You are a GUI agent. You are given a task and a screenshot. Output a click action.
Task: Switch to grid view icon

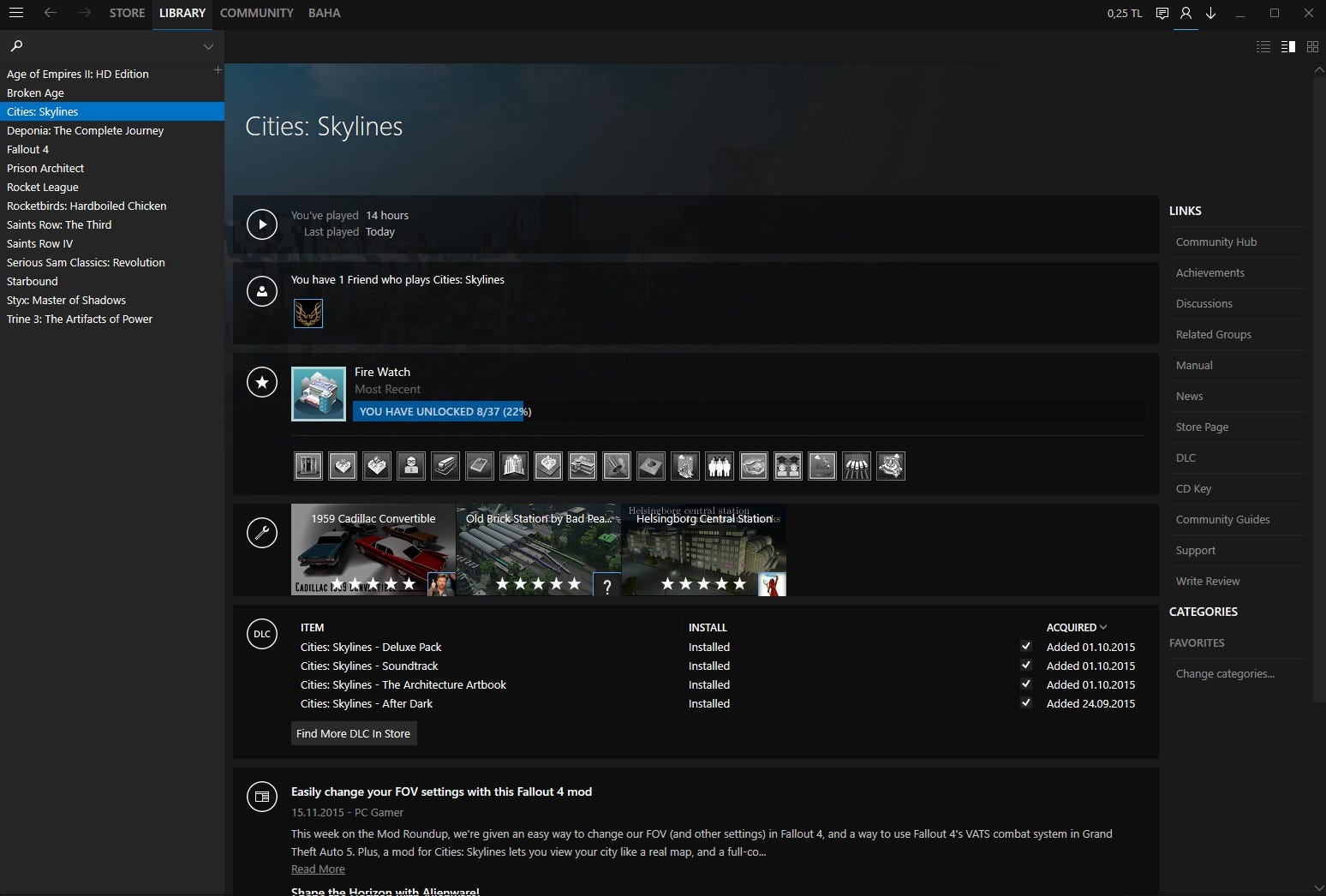point(1312,47)
